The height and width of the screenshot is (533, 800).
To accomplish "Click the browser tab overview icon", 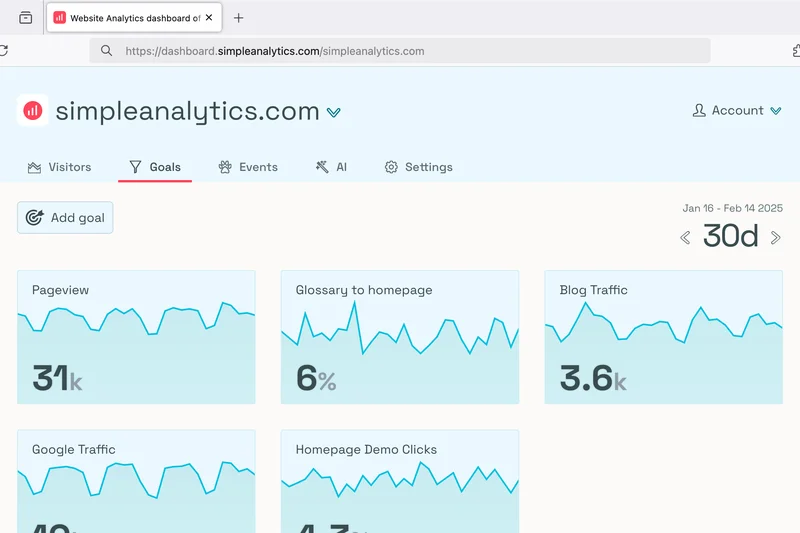I will (26, 18).
